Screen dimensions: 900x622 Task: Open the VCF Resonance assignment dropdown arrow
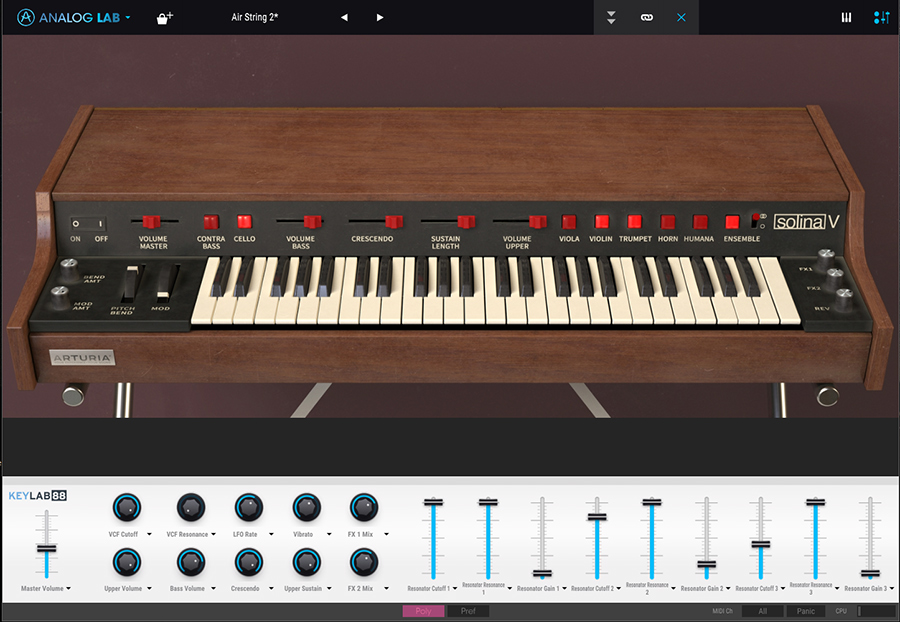[x=214, y=534]
